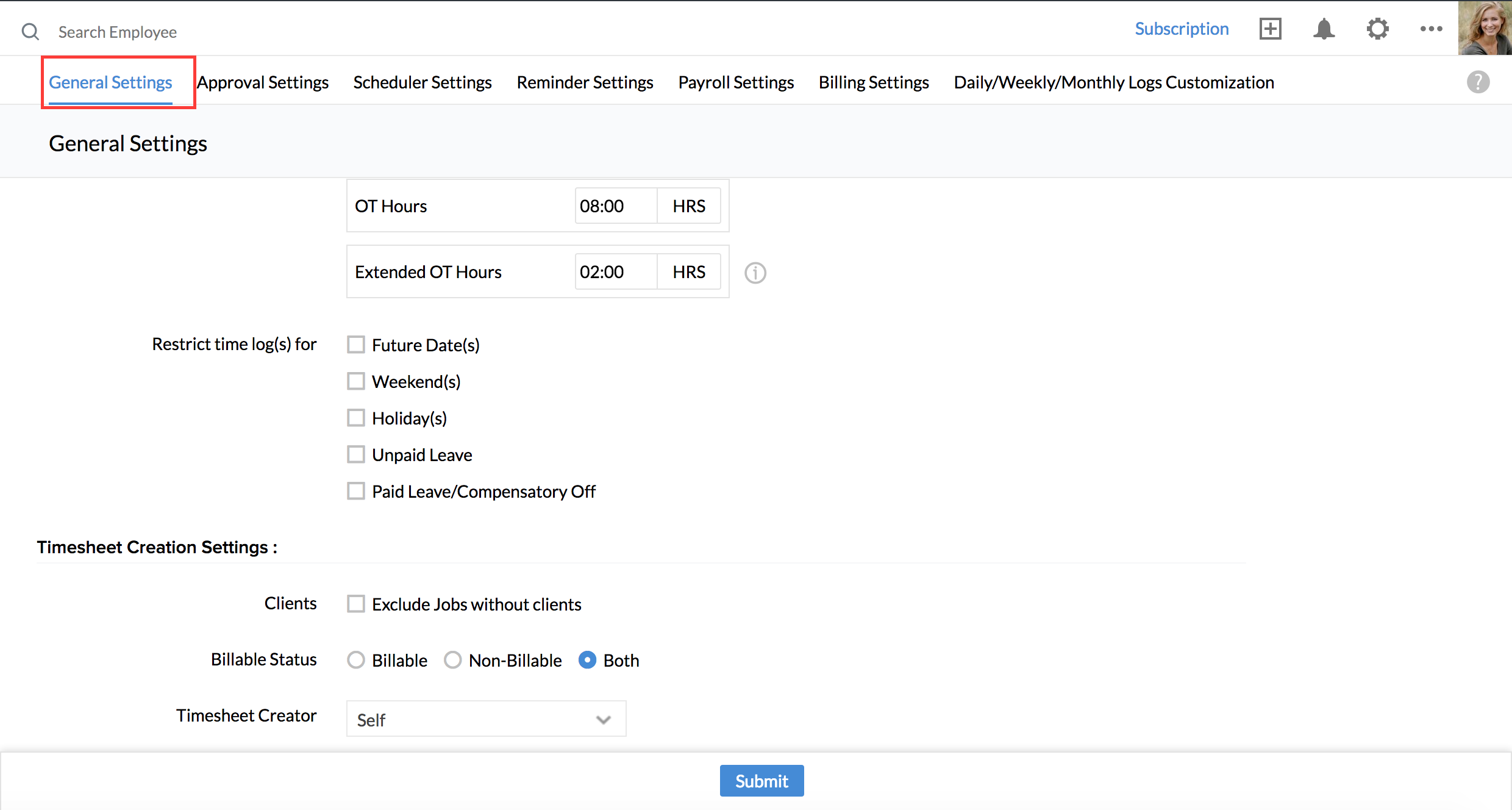Open the Subscription link
Screen dimensions: 1512x810
pyautogui.click(x=1182, y=29)
